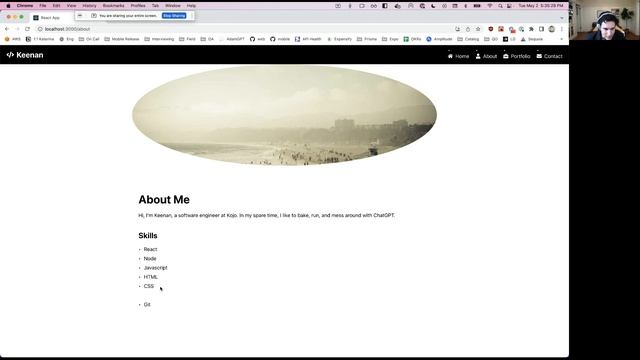Click the Node skill item
Viewport: 640px width, 360px height.
[x=150, y=259]
